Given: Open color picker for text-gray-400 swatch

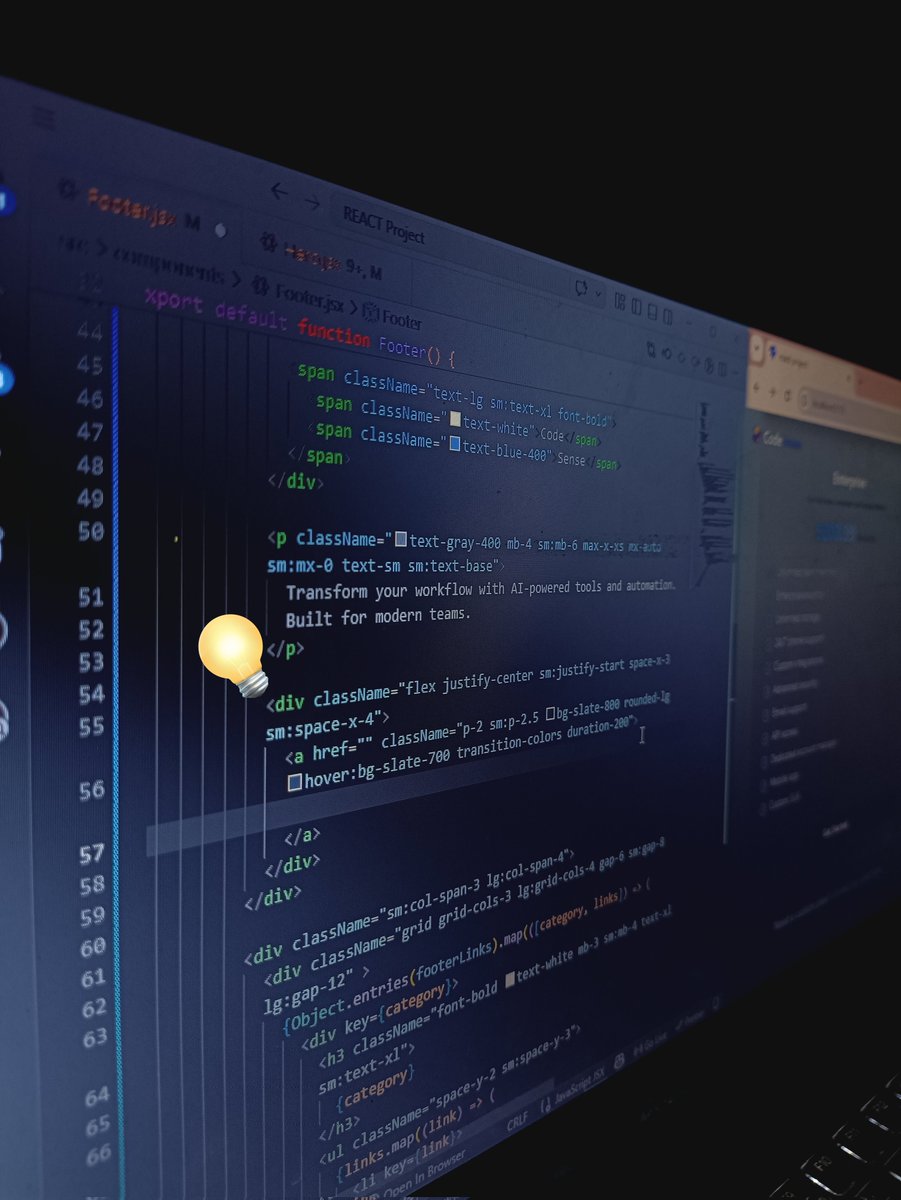Looking at the screenshot, I should pyautogui.click(x=401, y=540).
